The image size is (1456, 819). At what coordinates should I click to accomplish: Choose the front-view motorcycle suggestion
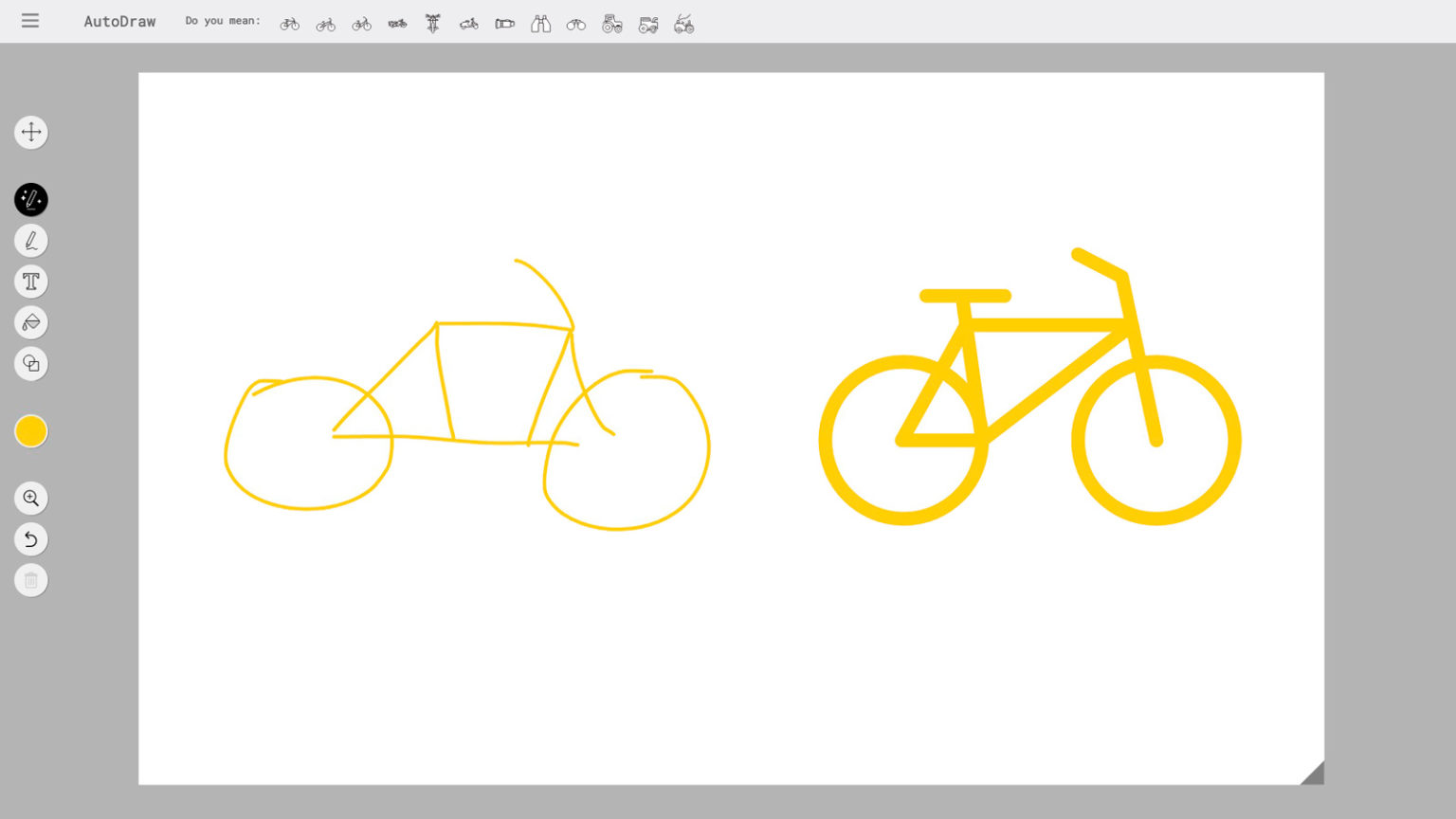433,24
